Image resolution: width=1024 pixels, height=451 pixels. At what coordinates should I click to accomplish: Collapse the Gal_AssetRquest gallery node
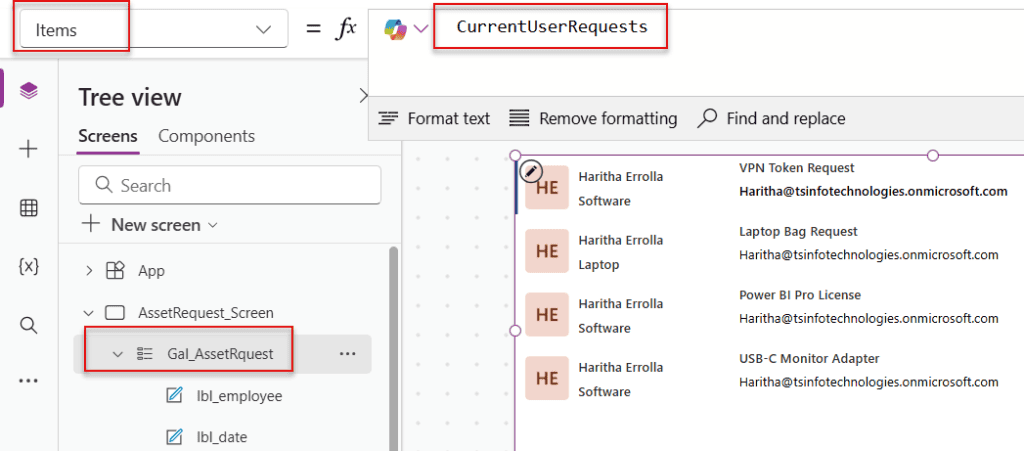click(x=118, y=354)
